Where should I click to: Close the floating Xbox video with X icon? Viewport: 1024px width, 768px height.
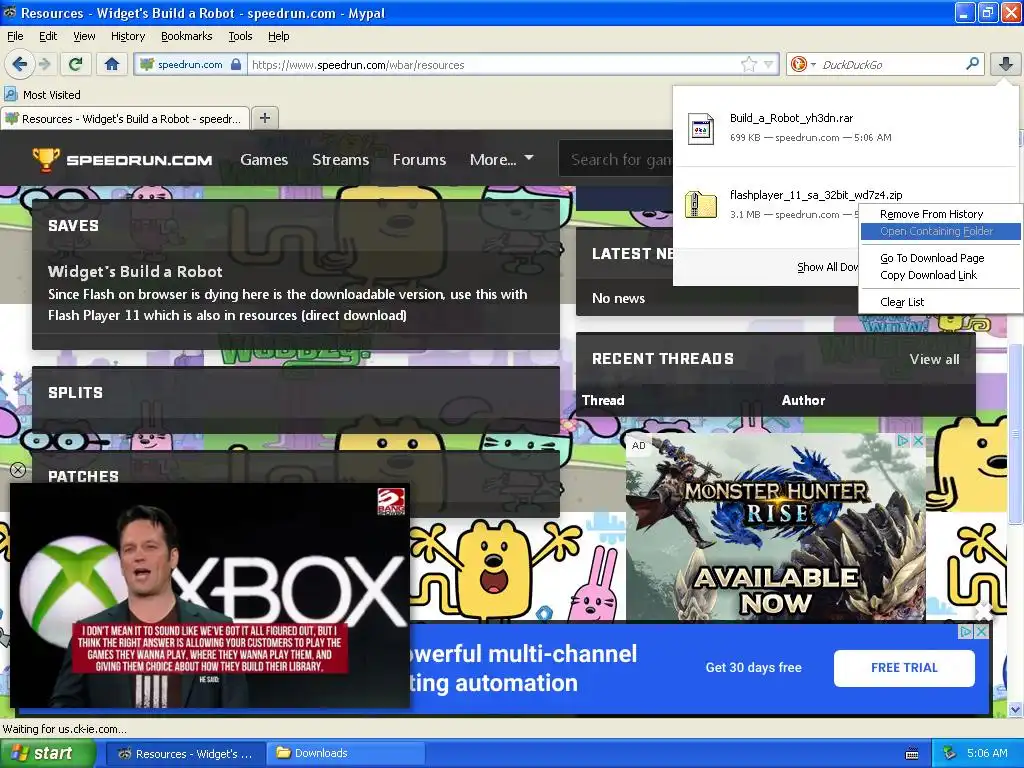(18, 470)
